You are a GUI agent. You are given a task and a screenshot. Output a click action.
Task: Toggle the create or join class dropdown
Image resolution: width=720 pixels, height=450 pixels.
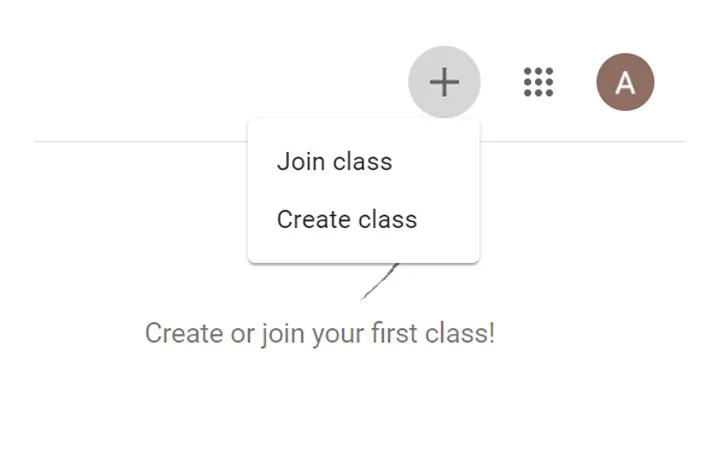click(x=444, y=82)
